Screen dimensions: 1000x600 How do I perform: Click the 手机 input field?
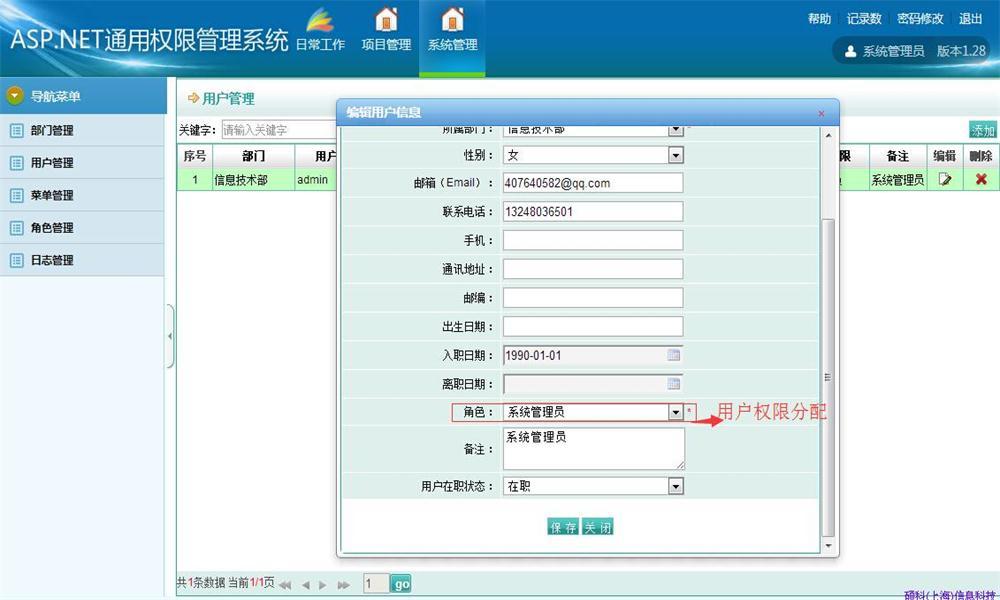[593, 240]
